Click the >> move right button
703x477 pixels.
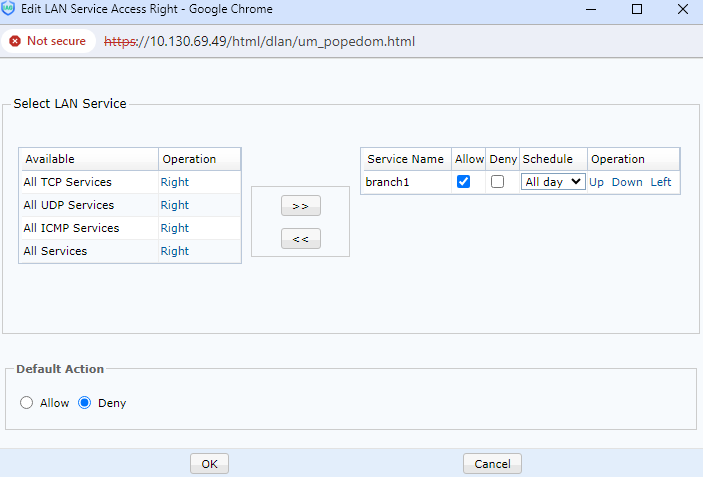pos(300,205)
